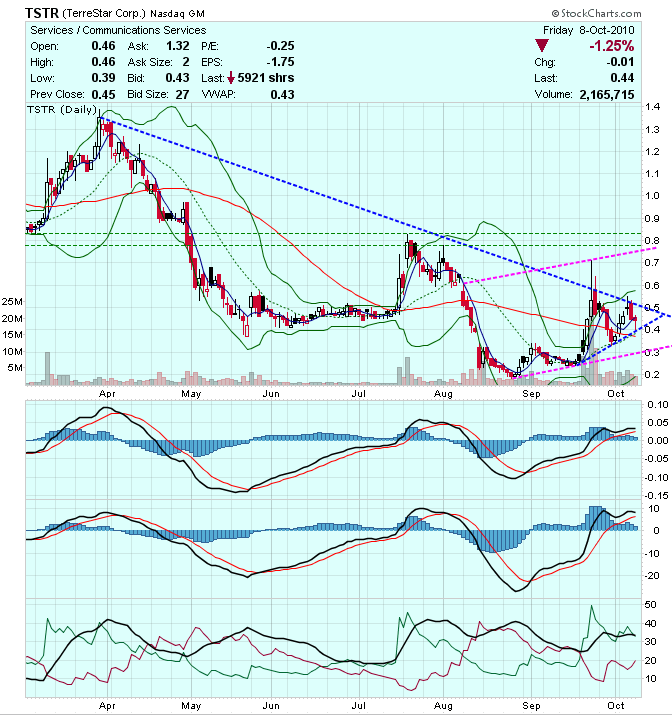Click the -0.15 MACD axis label

(x=656, y=496)
